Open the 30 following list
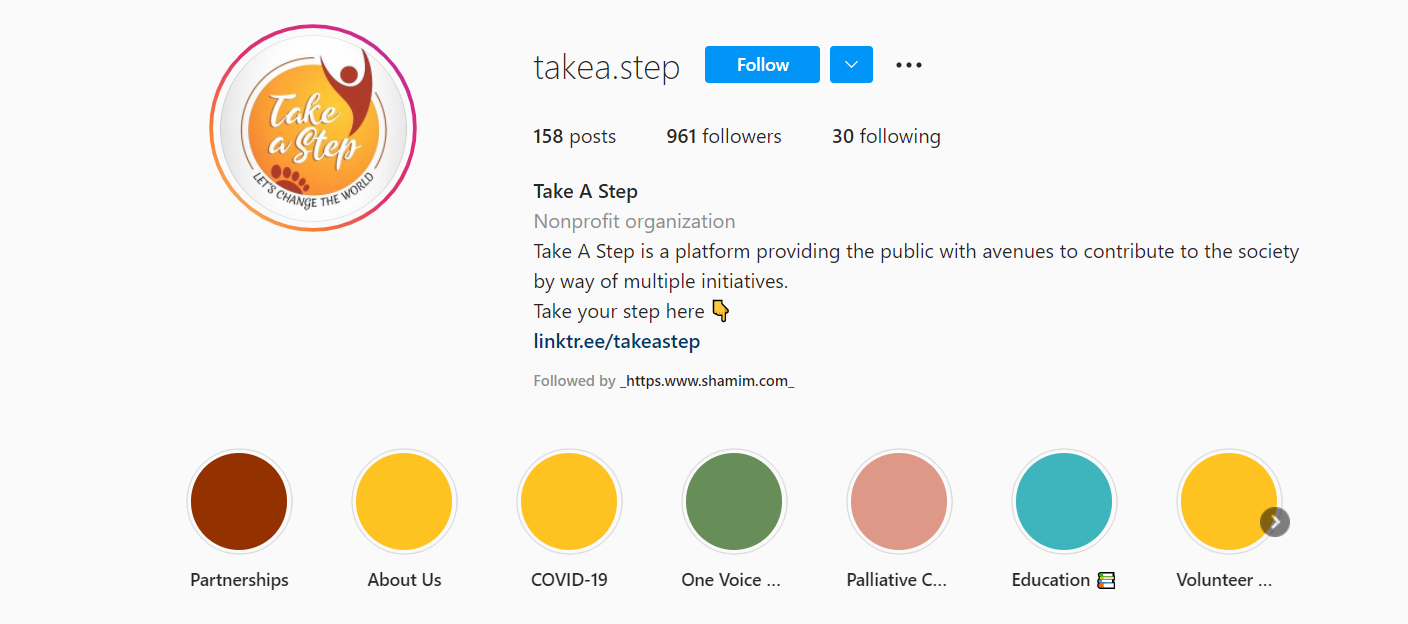Image resolution: width=1408 pixels, height=624 pixels. tap(886, 137)
